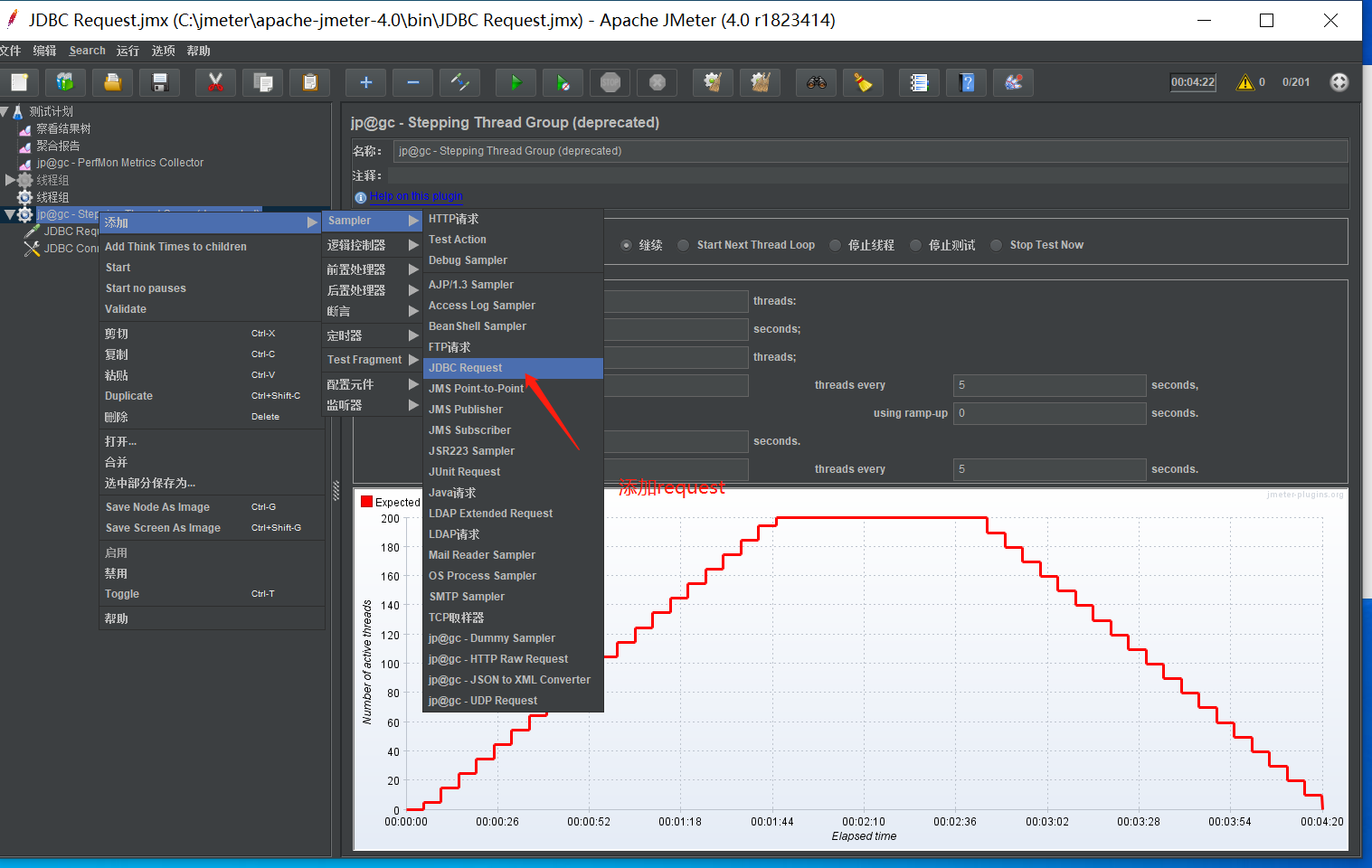
Task: Open the Help on this plugin link
Action: pyautogui.click(x=416, y=196)
